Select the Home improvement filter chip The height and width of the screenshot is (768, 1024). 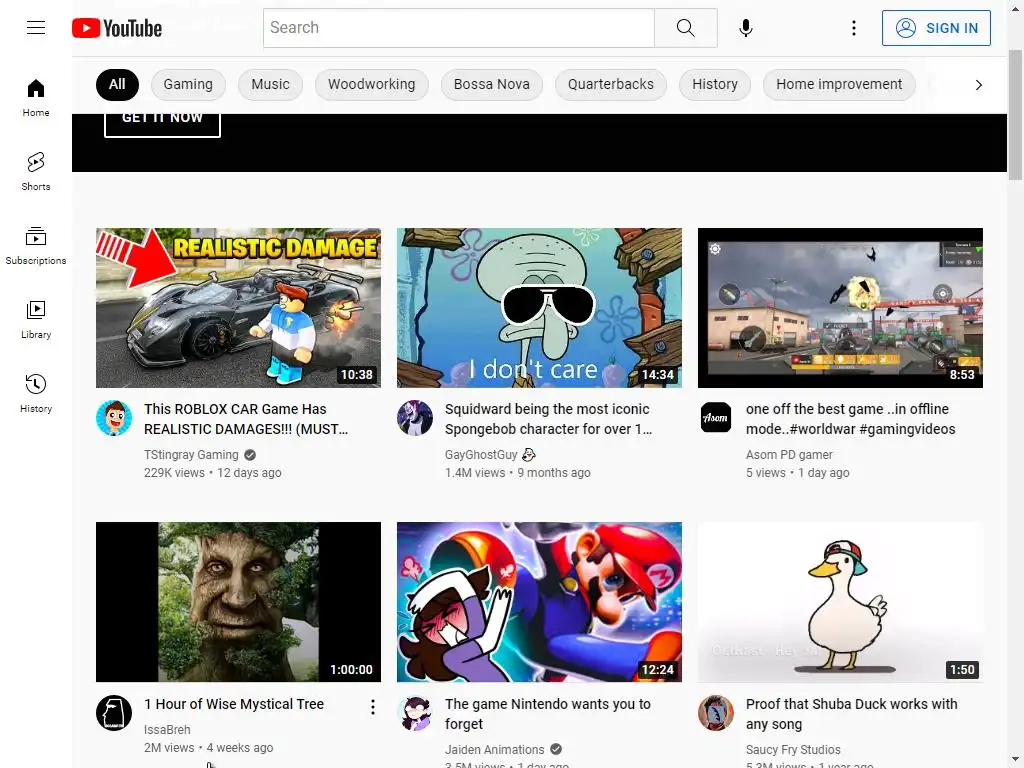[x=839, y=85]
